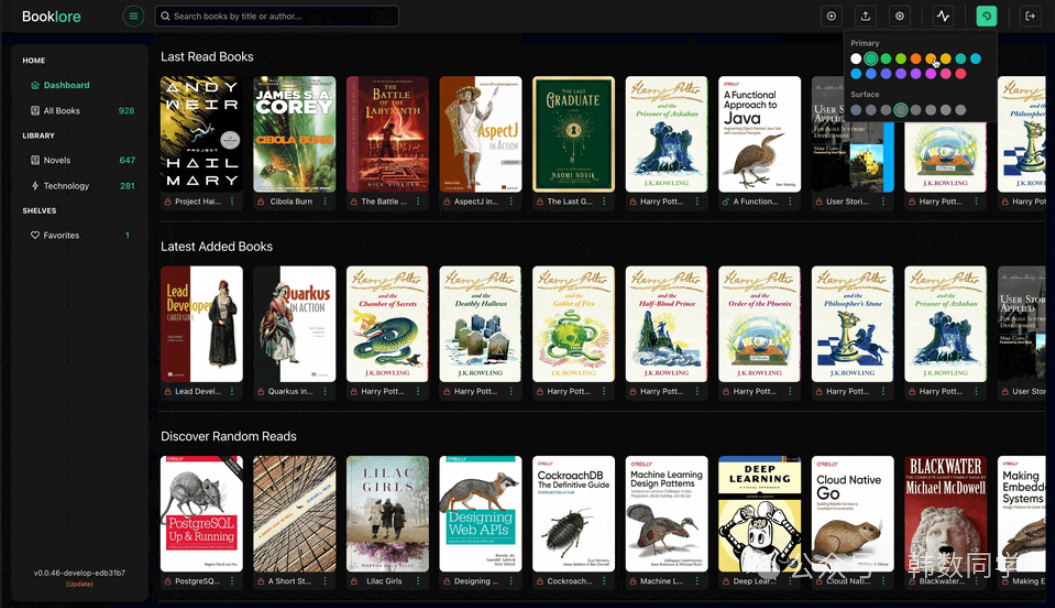Click the lightning bolt icon beside Technology
Screen dimensions: 1055x608
tap(35, 186)
